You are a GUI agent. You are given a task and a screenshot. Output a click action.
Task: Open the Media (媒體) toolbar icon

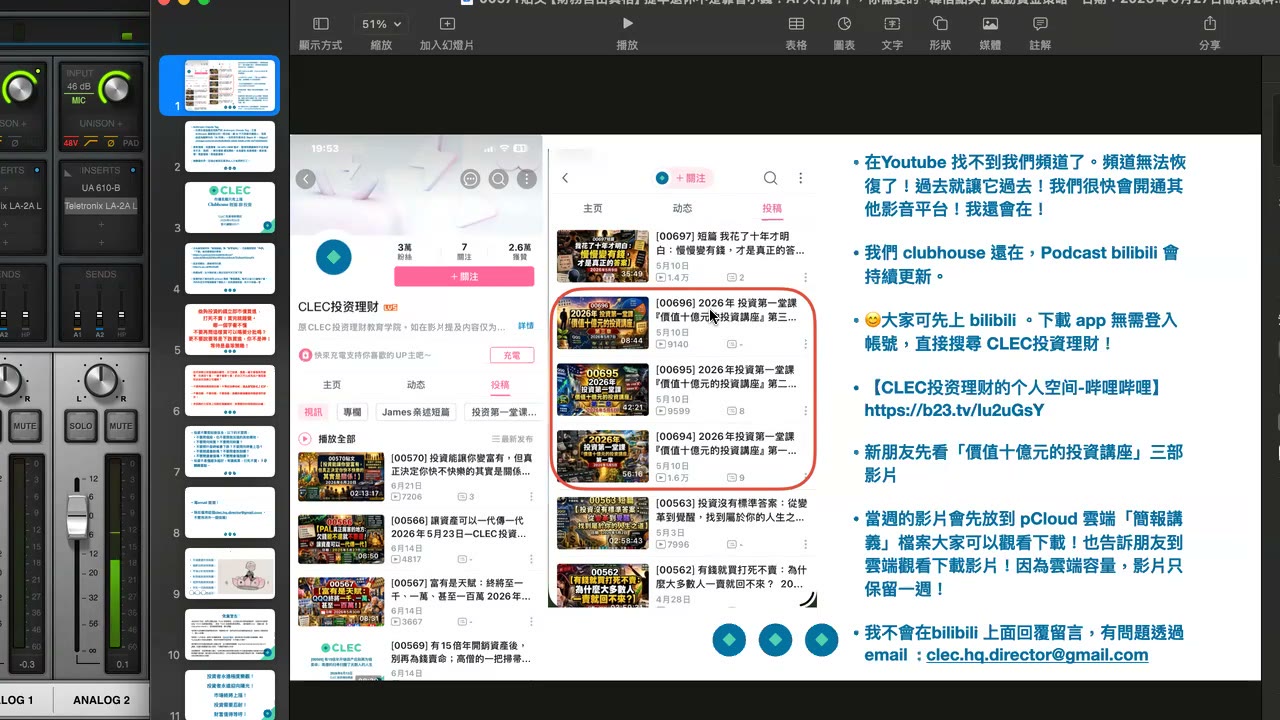click(x=990, y=24)
